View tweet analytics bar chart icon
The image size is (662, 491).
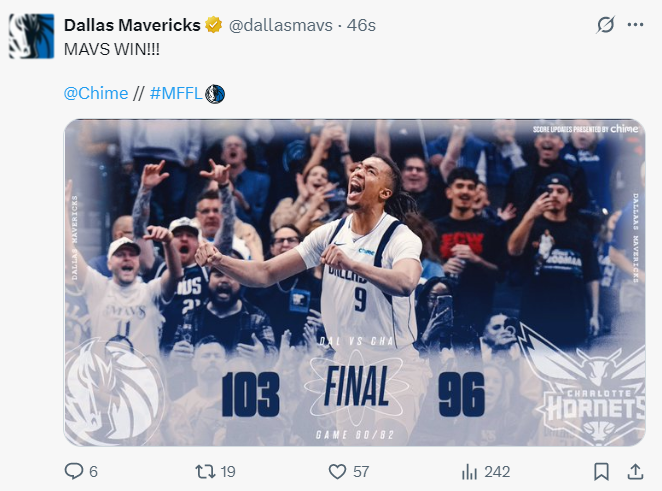pyautogui.click(x=469, y=472)
